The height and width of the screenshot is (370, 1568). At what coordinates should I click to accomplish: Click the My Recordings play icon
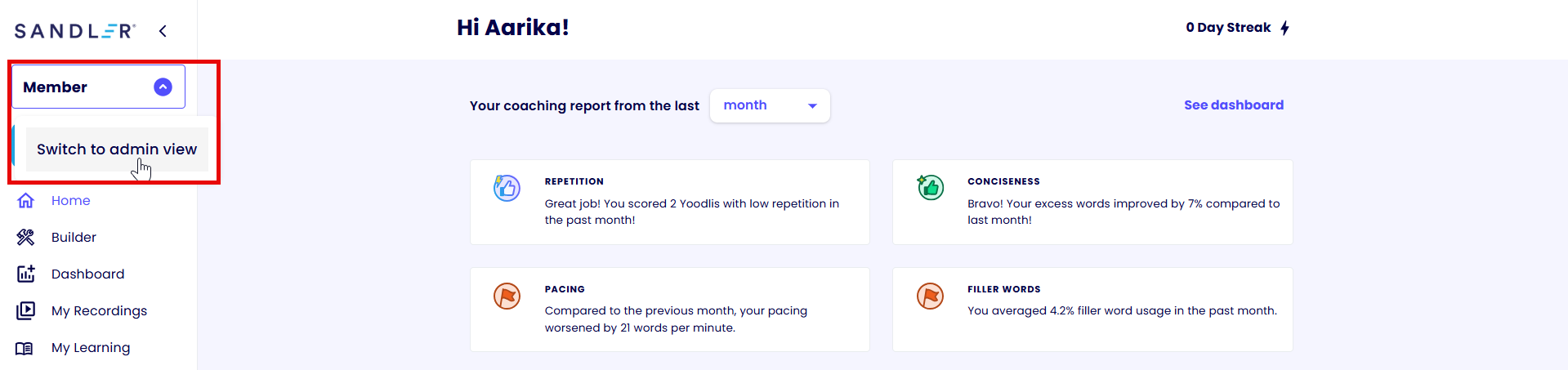[x=25, y=310]
